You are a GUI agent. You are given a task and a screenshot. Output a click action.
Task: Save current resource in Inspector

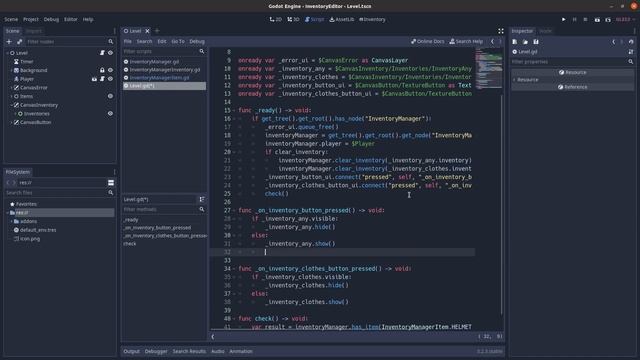(536, 42)
